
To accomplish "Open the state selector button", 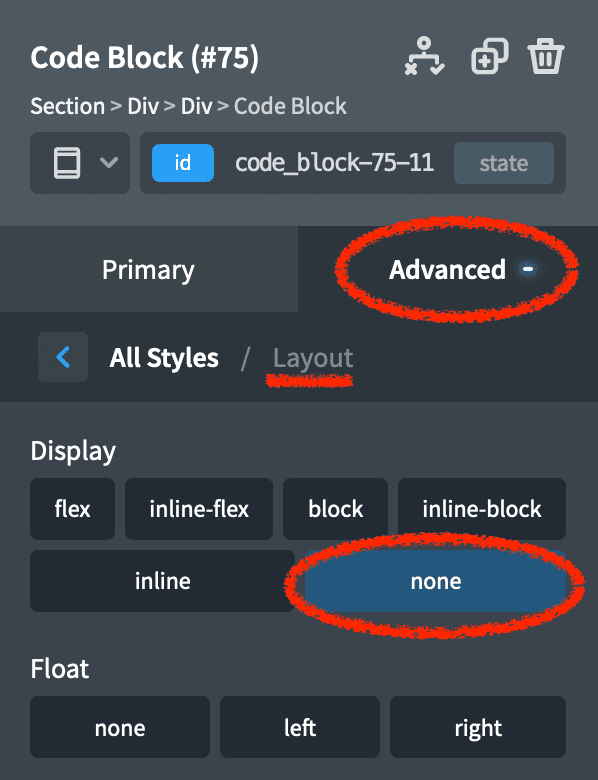I will [503, 163].
